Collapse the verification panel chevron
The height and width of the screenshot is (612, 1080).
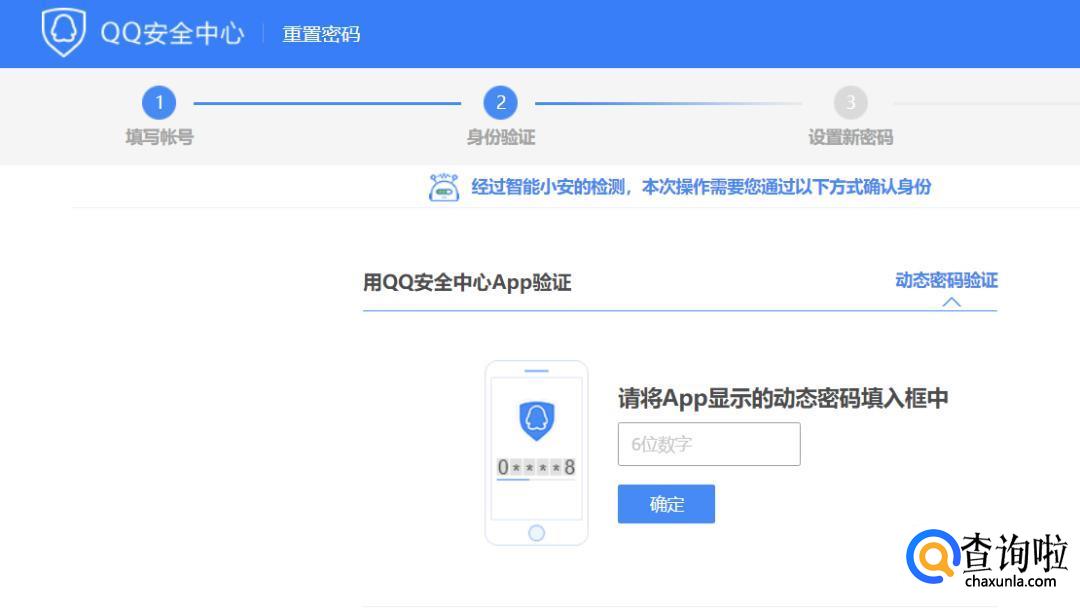pos(952,302)
